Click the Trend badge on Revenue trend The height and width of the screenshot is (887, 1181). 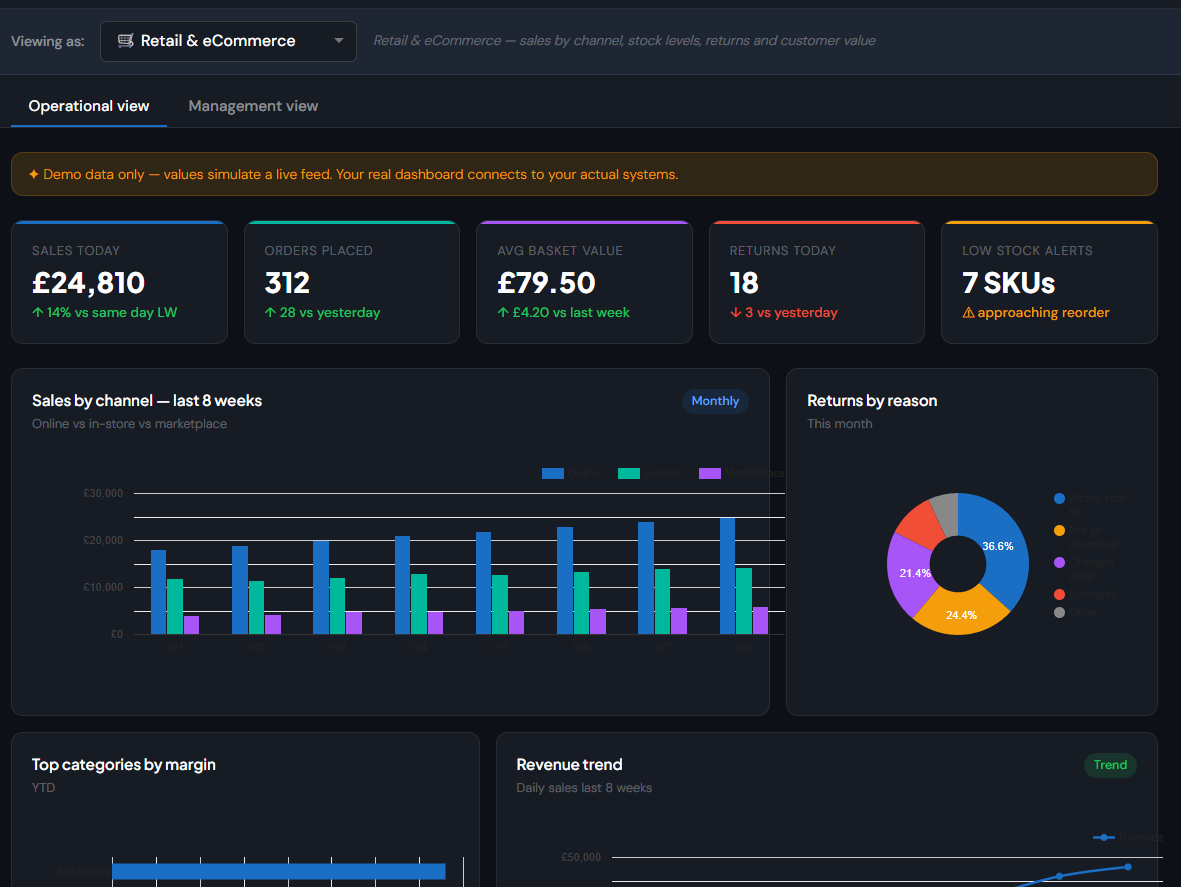point(1110,765)
